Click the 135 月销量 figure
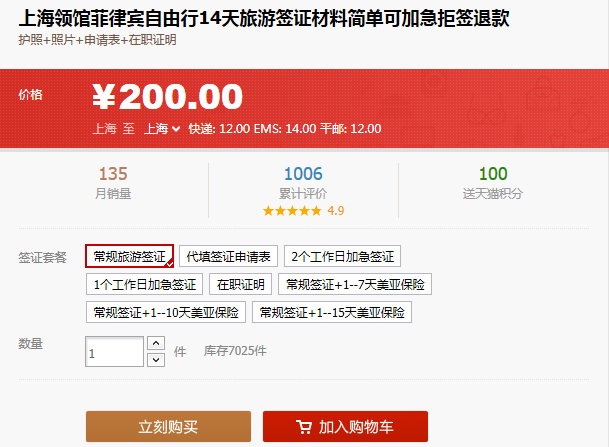 pyautogui.click(x=113, y=183)
